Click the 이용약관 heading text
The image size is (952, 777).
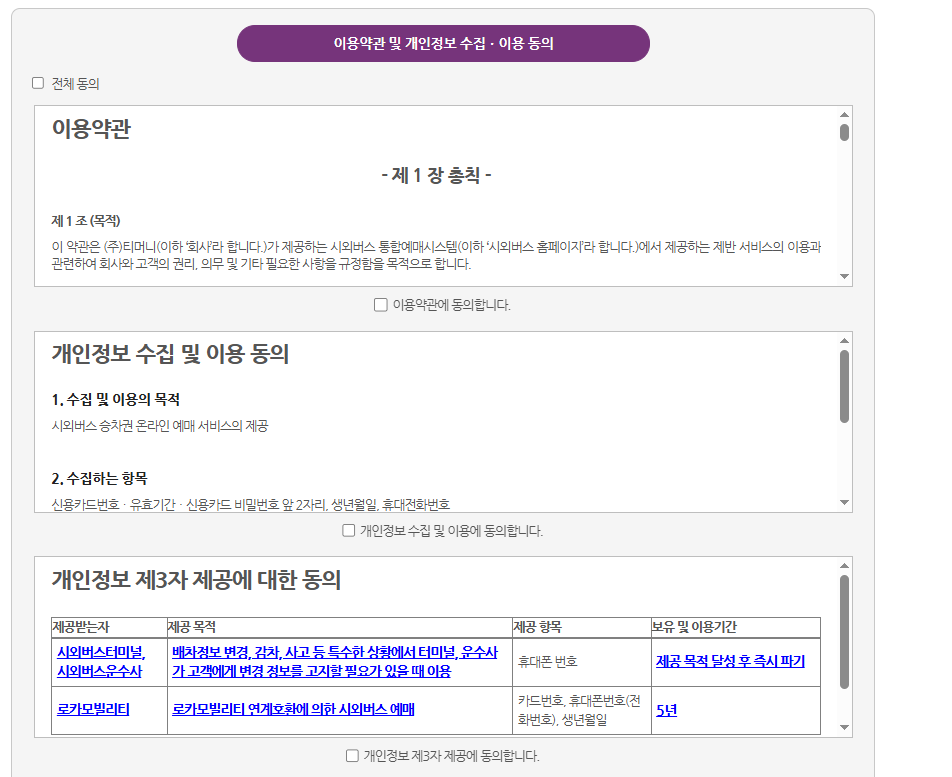91,129
